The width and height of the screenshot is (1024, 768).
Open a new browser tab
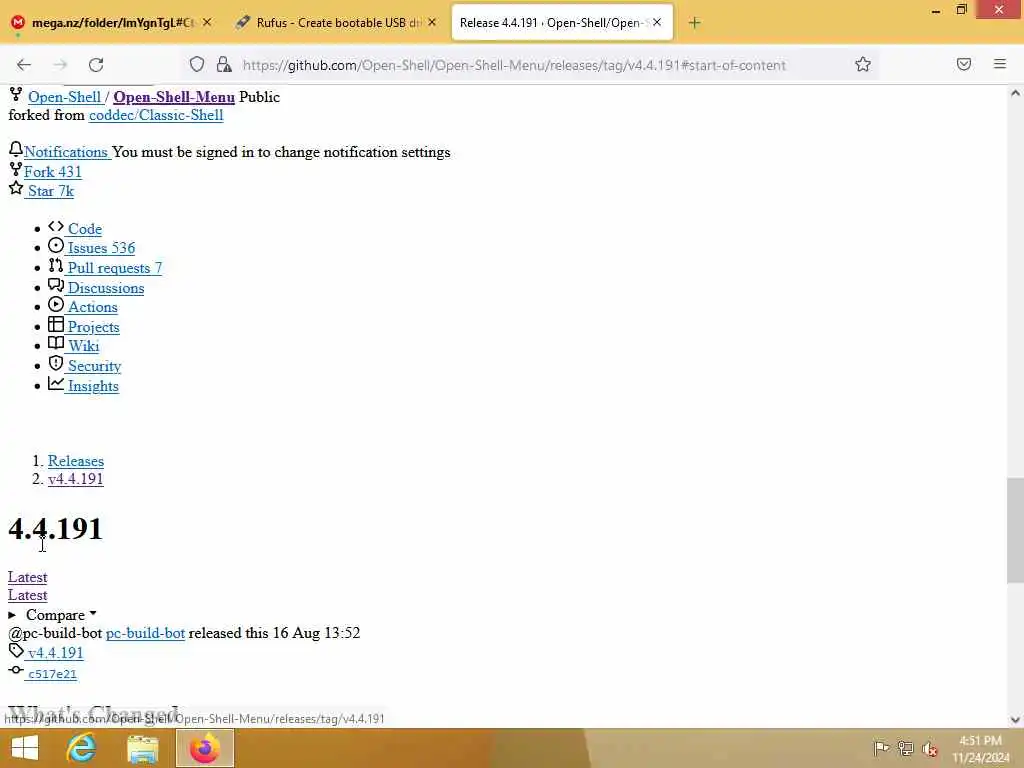point(694,23)
